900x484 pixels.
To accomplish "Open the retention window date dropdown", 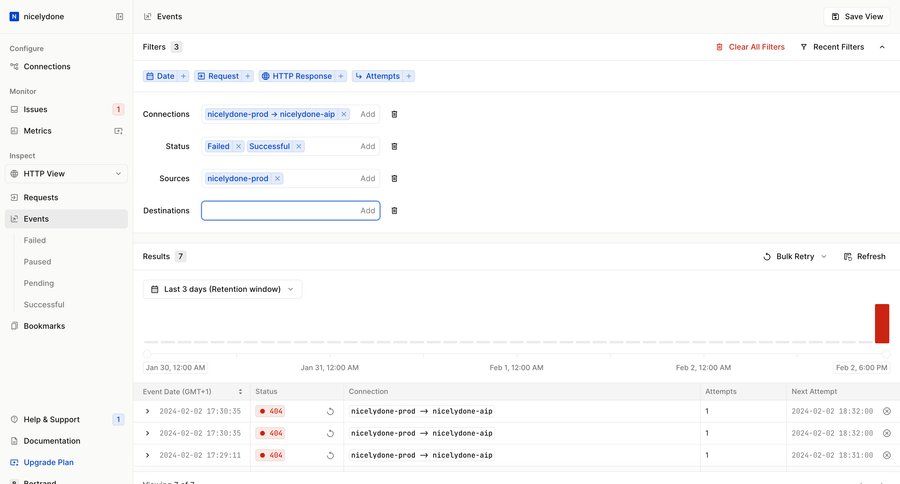I will tap(222, 289).
